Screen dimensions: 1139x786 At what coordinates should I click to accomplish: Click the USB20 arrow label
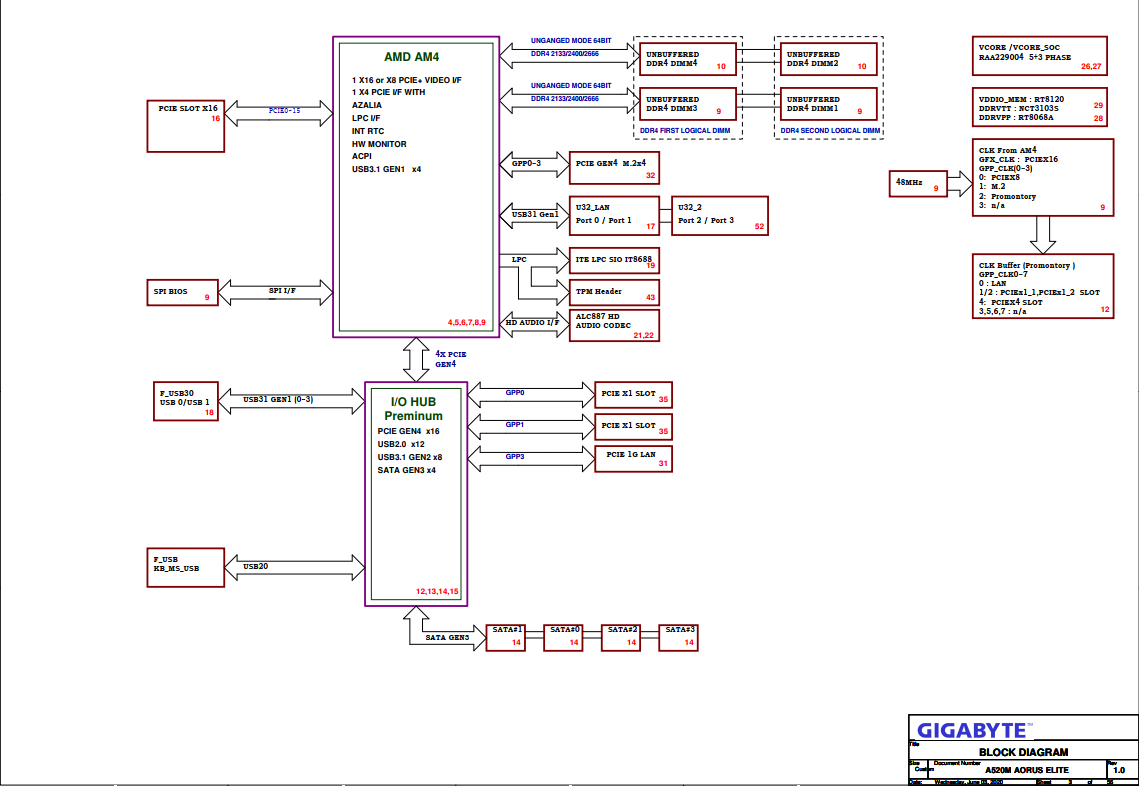tap(256, 566)
